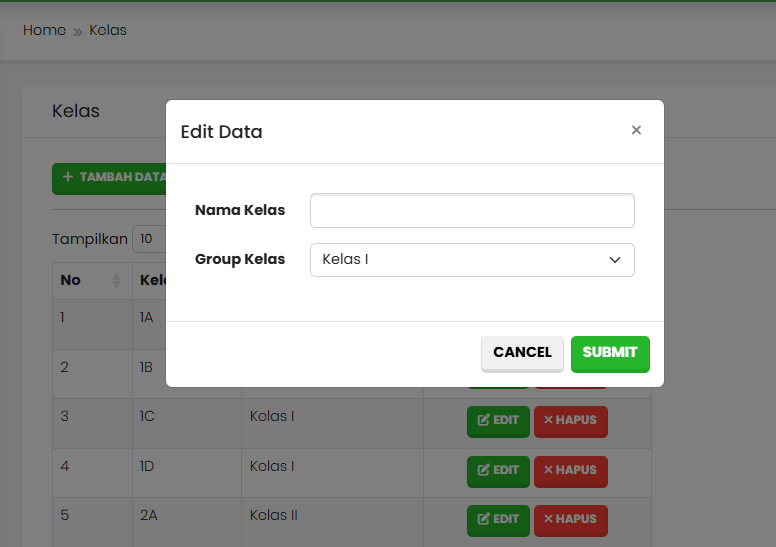Click the Kelas breadcrumb item

point(108,30)
